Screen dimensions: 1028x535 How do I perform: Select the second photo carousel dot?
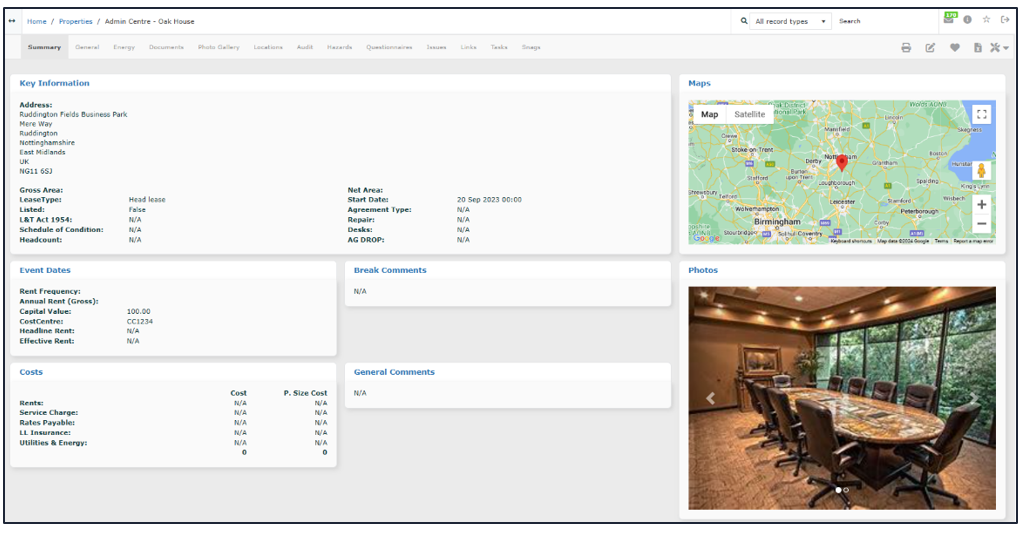pyautogui.click(x=846, y=490)
